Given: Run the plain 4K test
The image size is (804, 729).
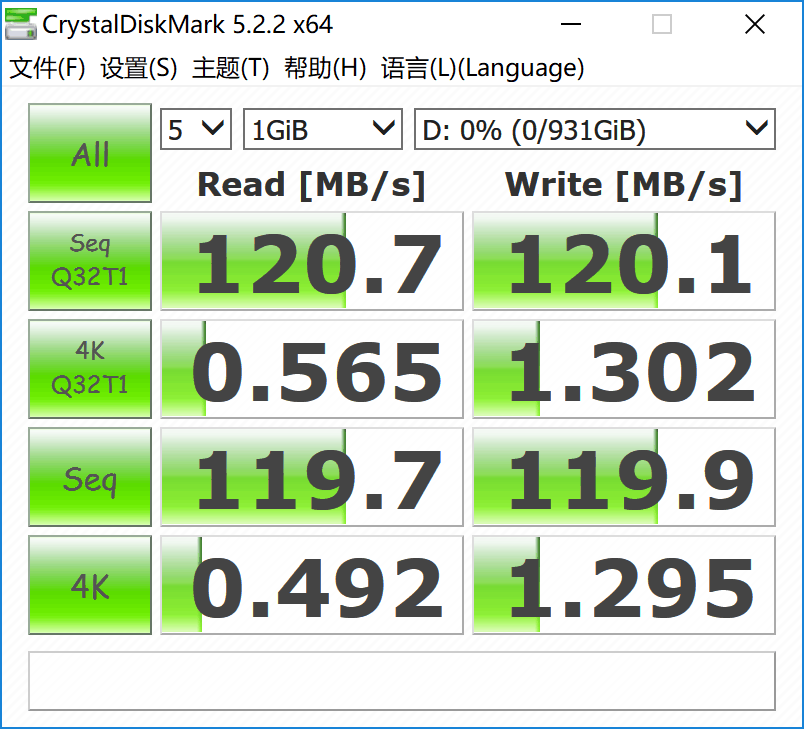Looking at the screenshot, I should pyautogui.click(x=90, y=585).
